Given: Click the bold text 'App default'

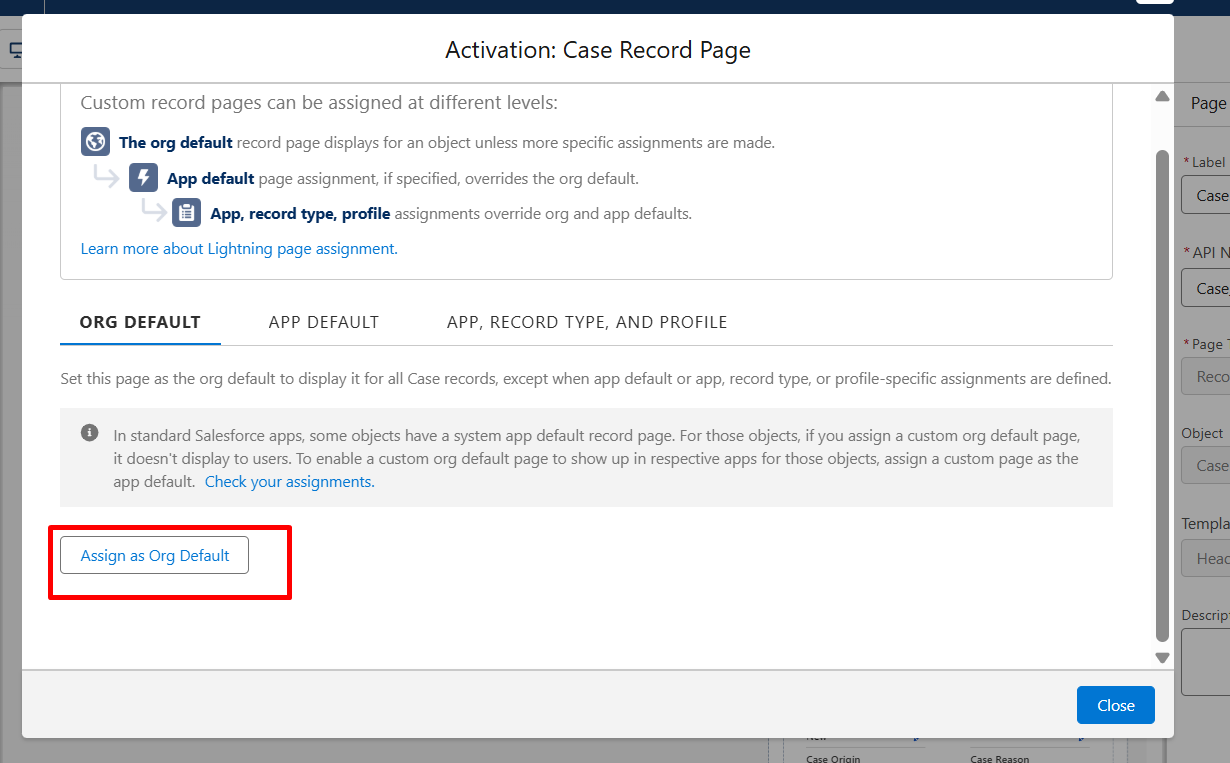Looking at the screenshot, I should tap(211, 179).
